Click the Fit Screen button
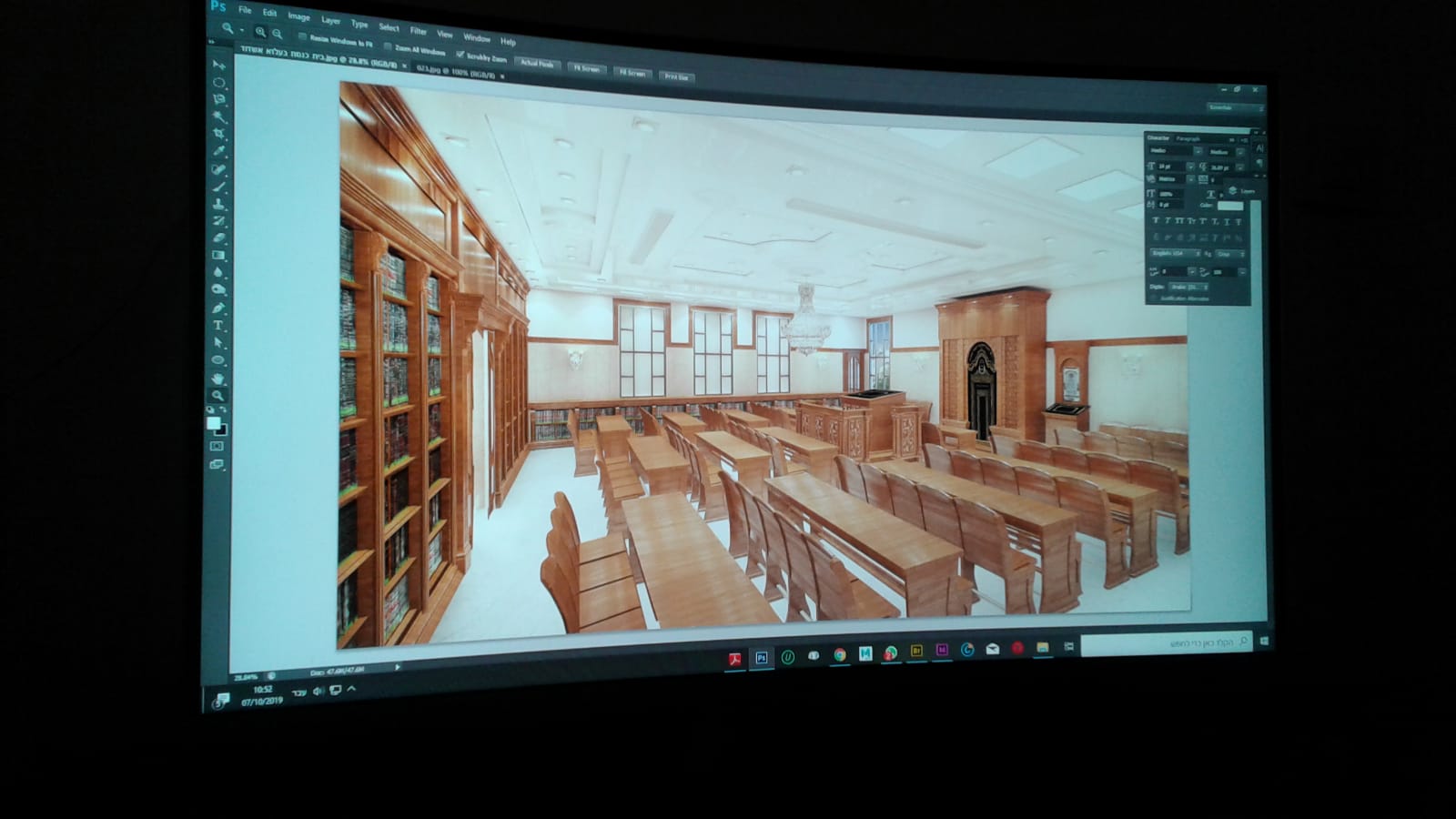The image size is (1456, 819). [587, 68]
